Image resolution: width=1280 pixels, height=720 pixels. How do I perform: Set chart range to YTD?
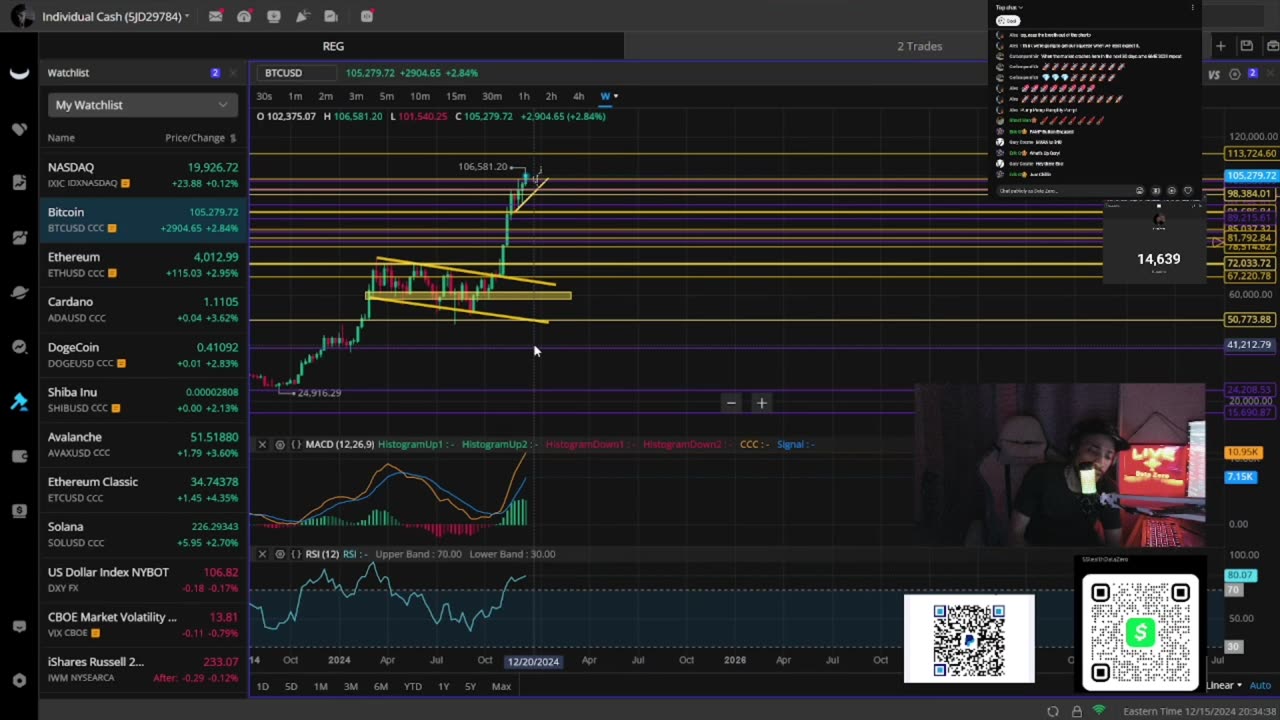[x=412, y=686]
